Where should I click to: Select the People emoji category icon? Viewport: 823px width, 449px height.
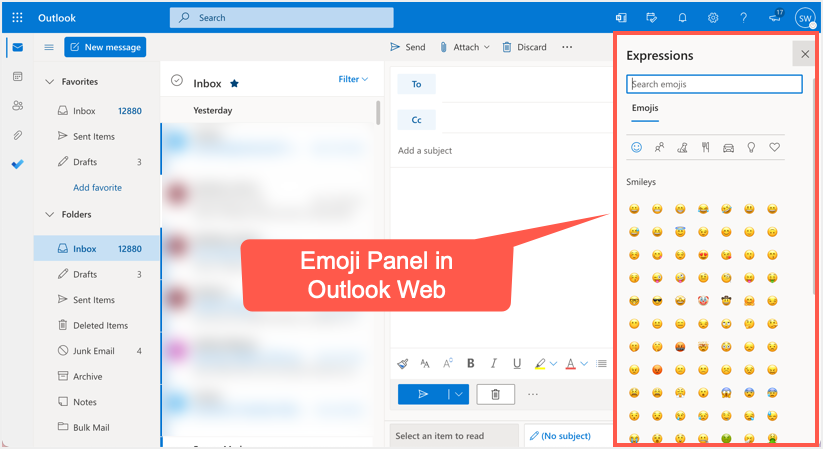tap(659, 148)
